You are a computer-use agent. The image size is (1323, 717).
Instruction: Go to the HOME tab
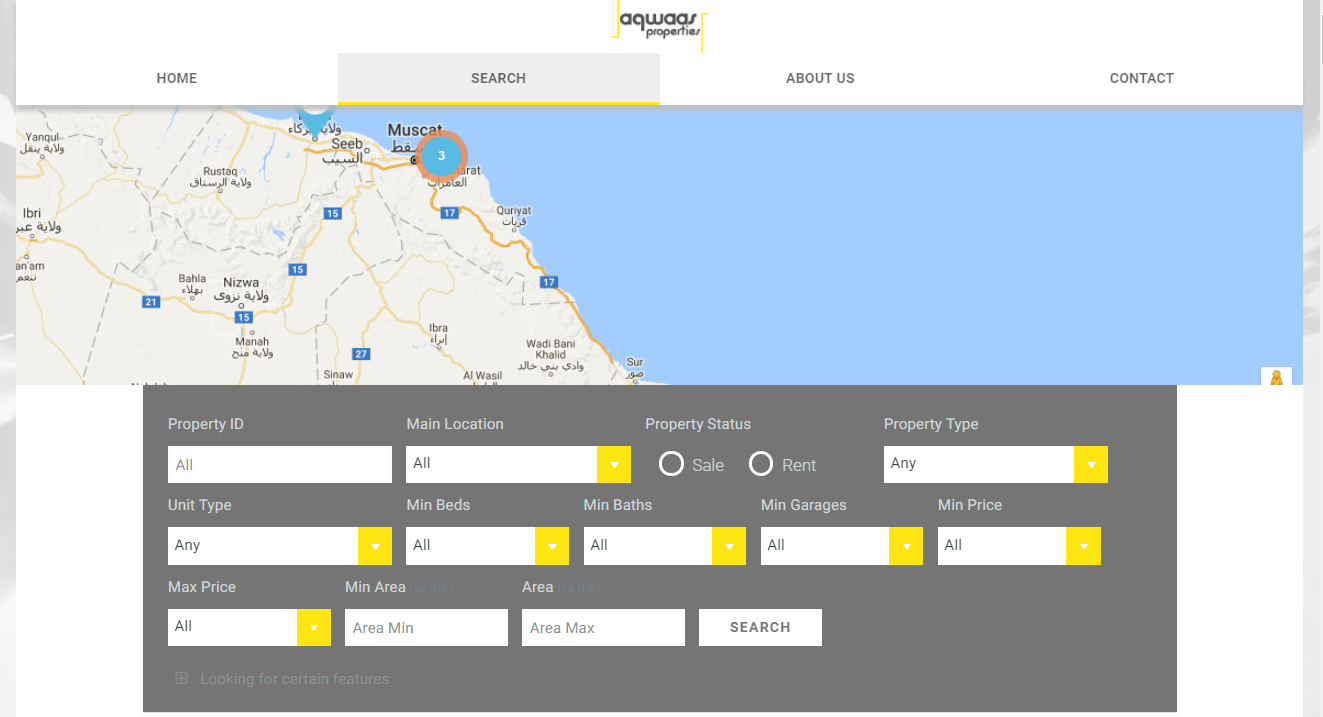click(177, 78)
